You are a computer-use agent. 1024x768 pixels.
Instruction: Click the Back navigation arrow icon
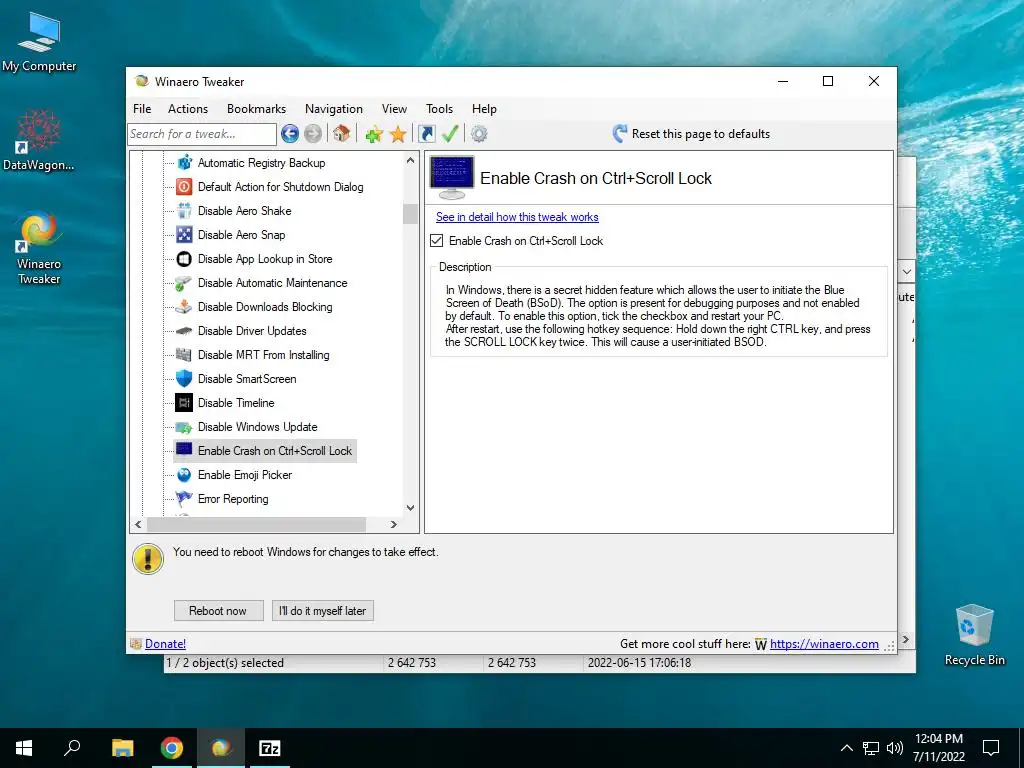290,134
